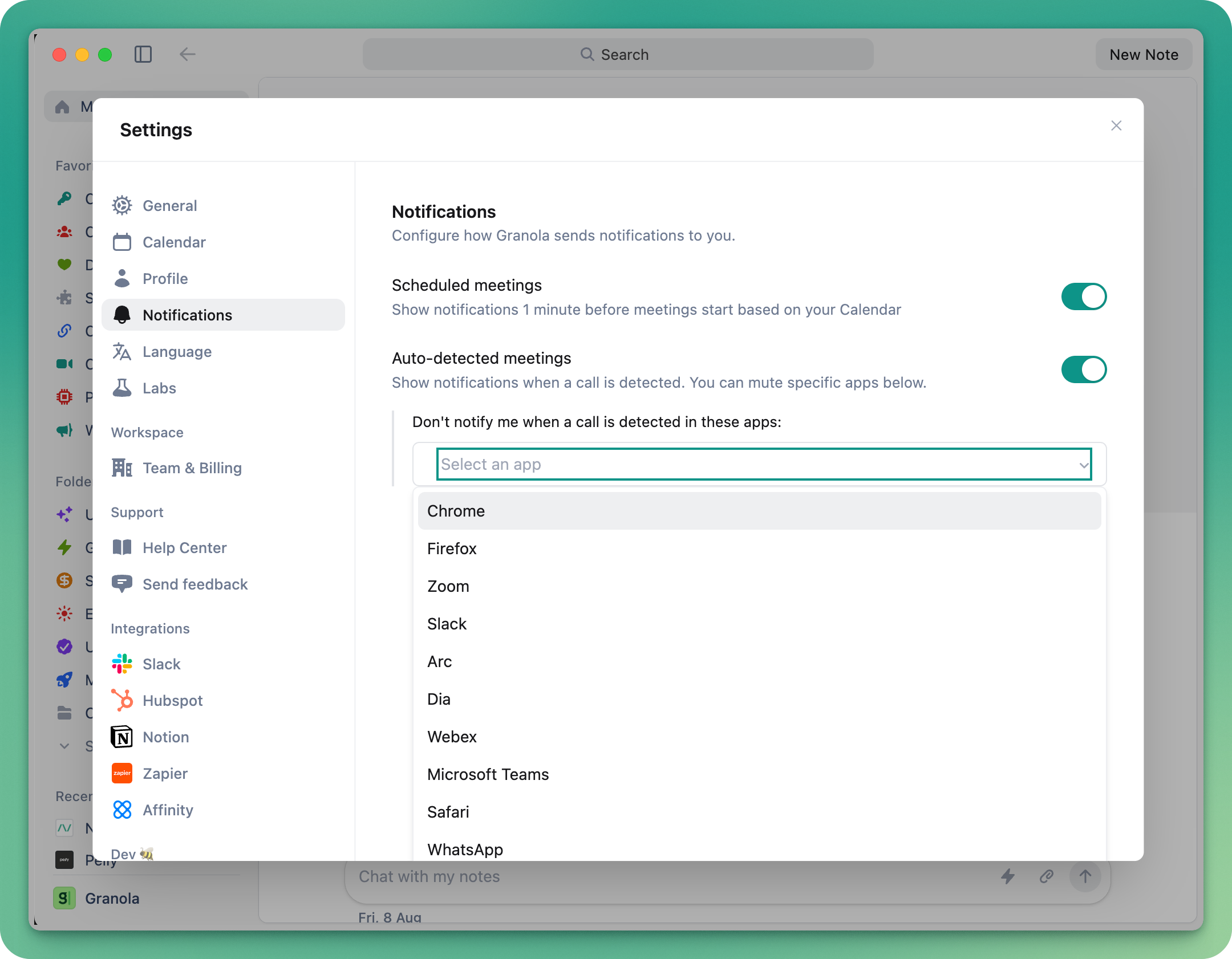Viewport: 1232px width, 959px height.
Task: Click the macOS green fullscreen button
Action: [x=105, y=54]
